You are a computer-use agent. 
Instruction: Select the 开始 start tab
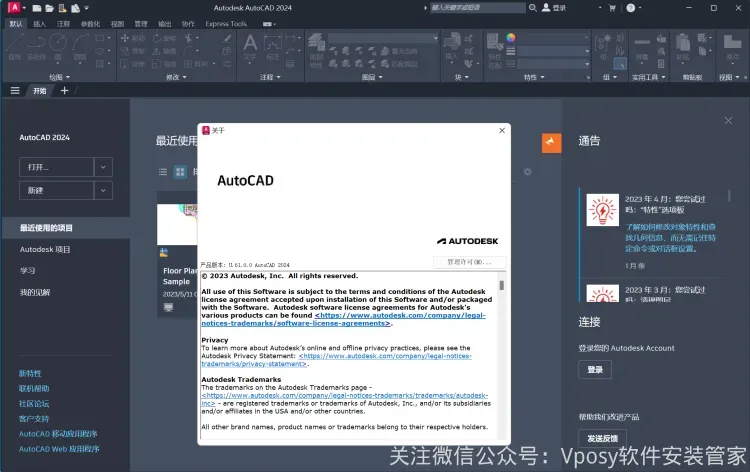tap(40, 90)
